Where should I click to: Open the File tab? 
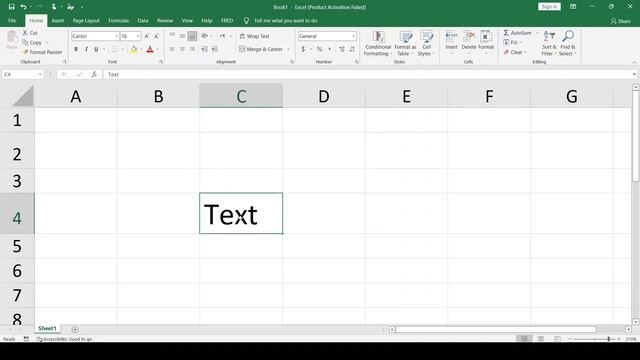tap(12, 20)
